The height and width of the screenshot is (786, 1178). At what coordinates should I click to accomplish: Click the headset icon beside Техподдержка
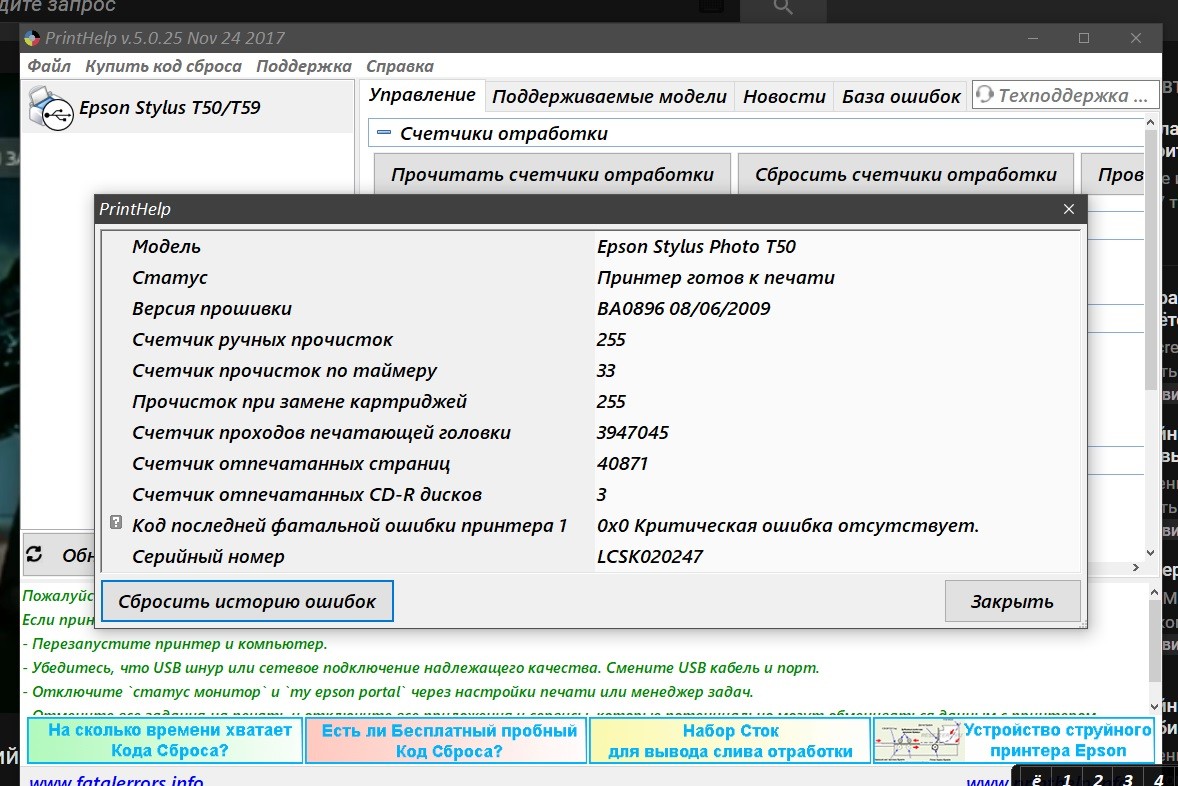pyautogui.click(x=985, y=96)
